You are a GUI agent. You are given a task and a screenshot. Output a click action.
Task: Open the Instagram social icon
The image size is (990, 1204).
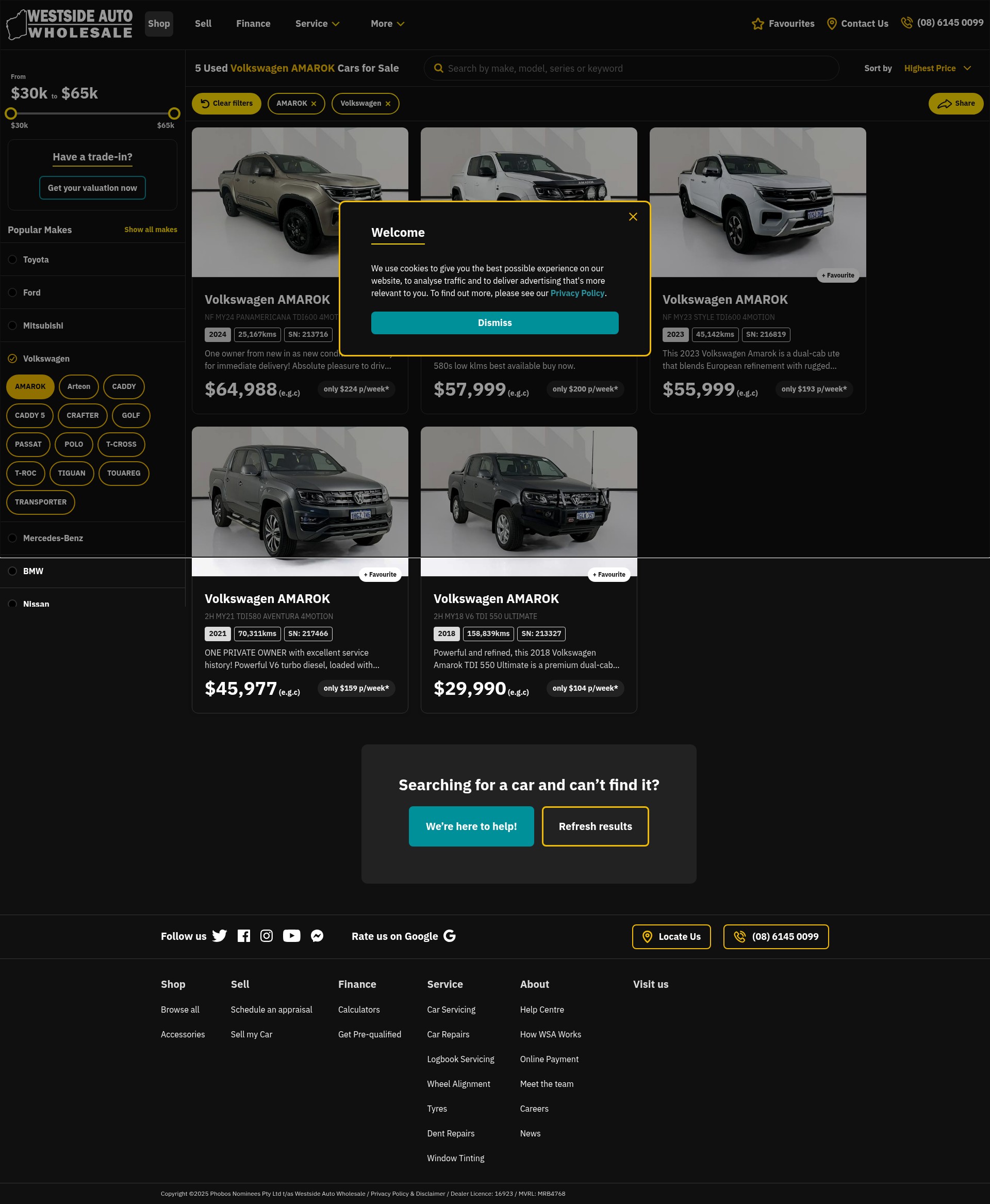(266, 936)
